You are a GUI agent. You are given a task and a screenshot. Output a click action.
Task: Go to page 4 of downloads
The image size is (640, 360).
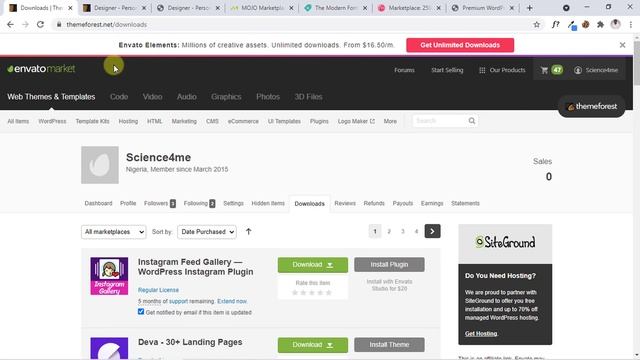[x=416, y=231]
